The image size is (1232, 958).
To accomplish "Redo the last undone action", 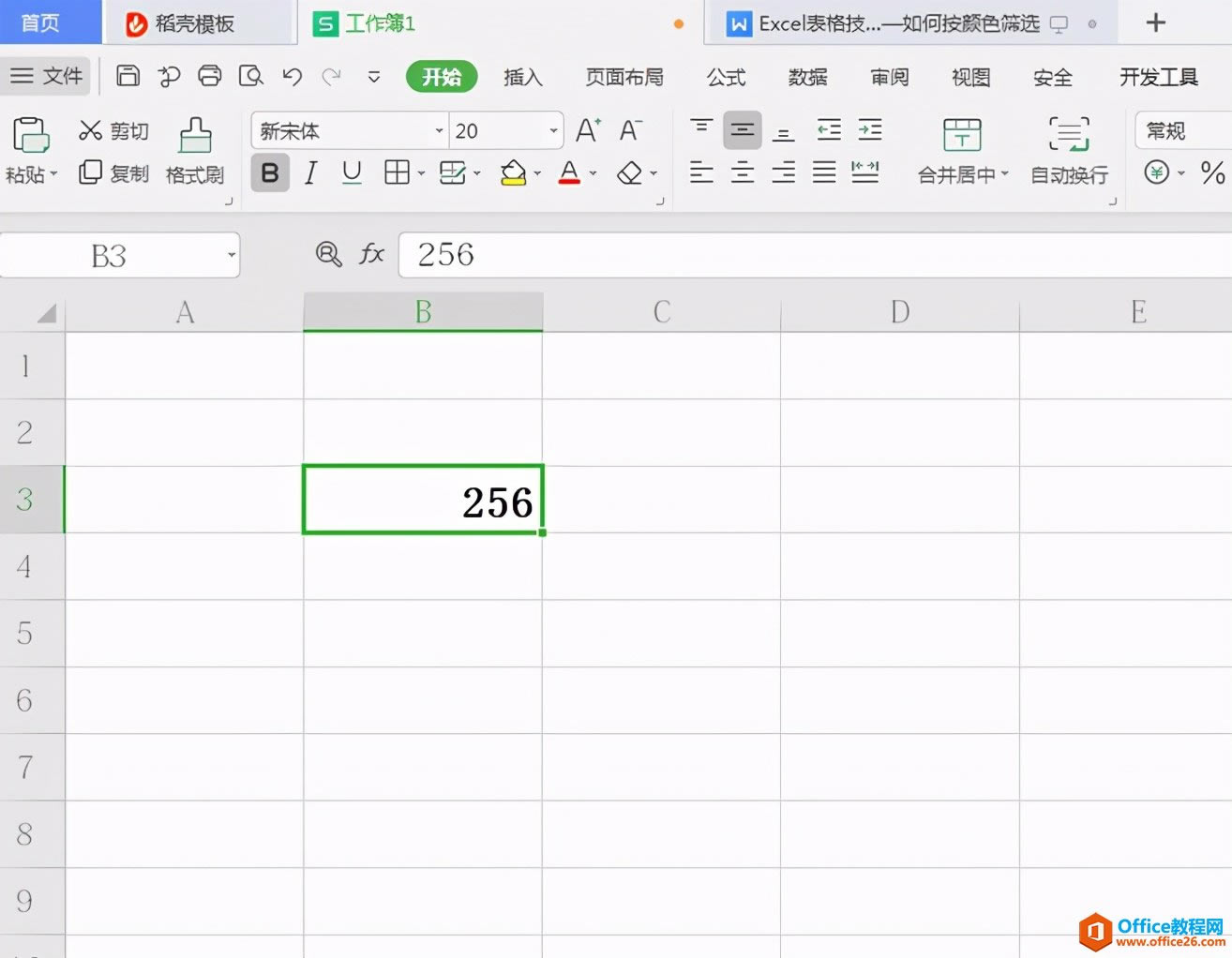I will (331, 77).
